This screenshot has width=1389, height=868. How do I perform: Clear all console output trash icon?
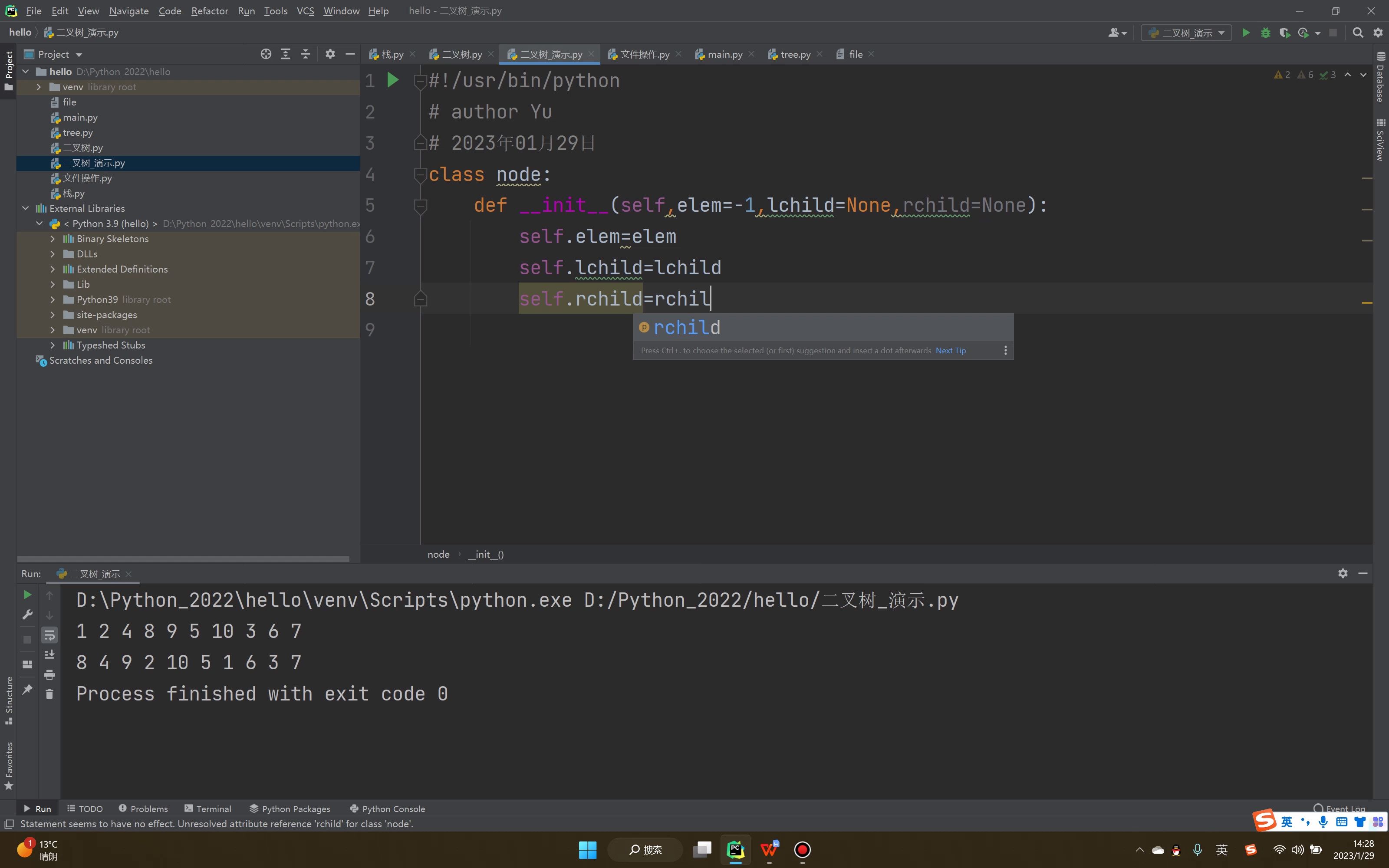coord(49,694)
